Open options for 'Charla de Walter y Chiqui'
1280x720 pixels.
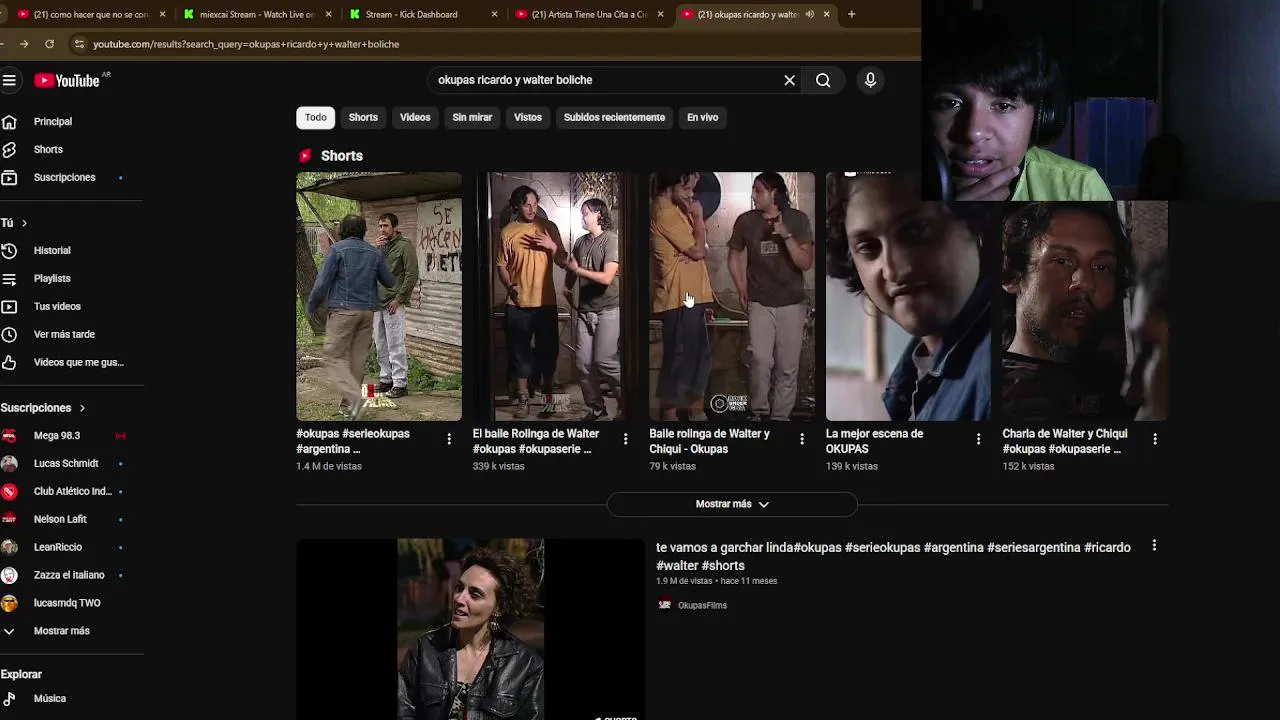[1155, 439]
